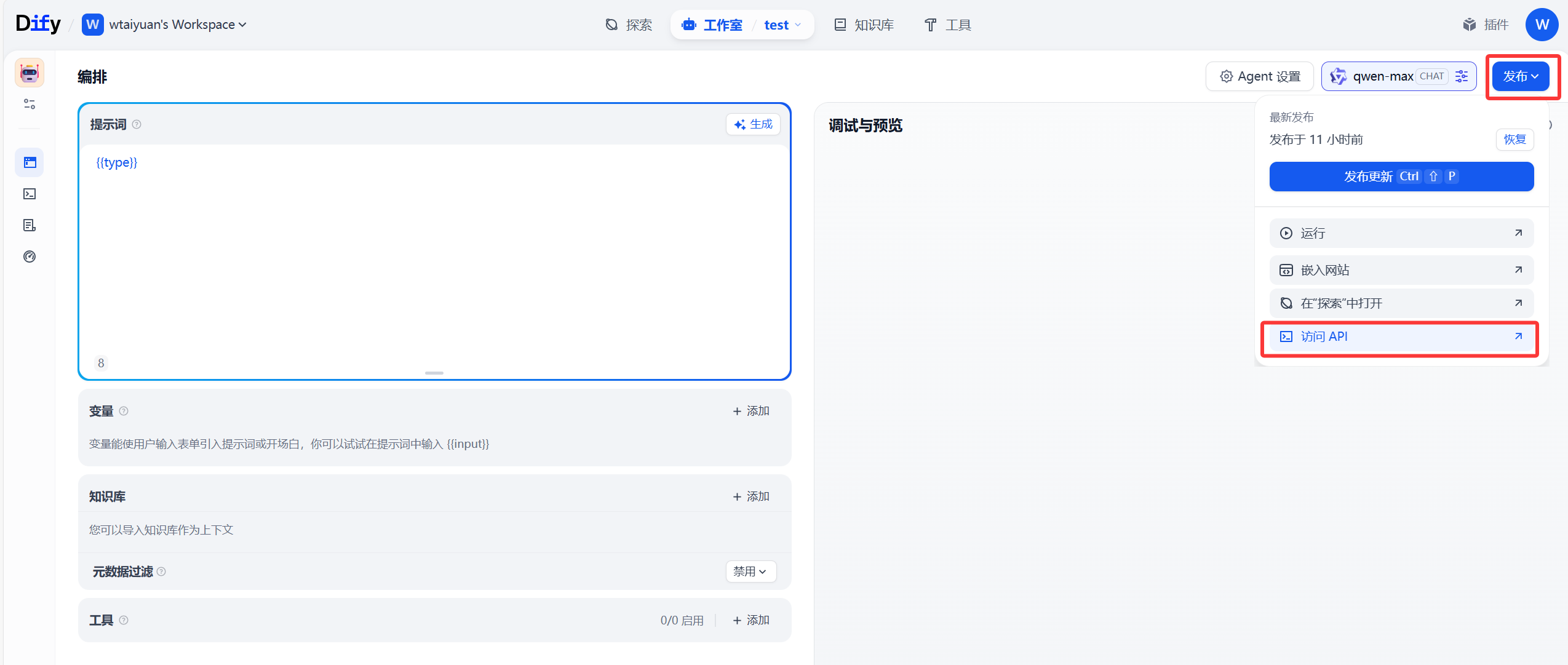This screenshot has height=665, width=1568.
Task: Click the robot app avatar icon
Action: pyautogui.click(x=29, y=73)
